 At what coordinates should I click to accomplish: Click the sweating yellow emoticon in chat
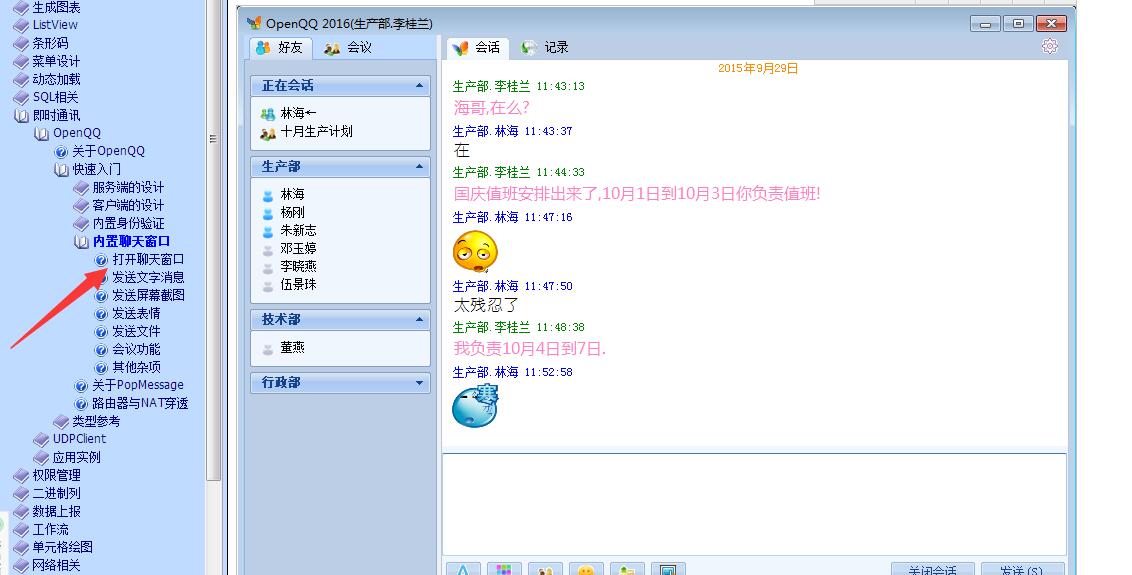click(x=475, y=251)
